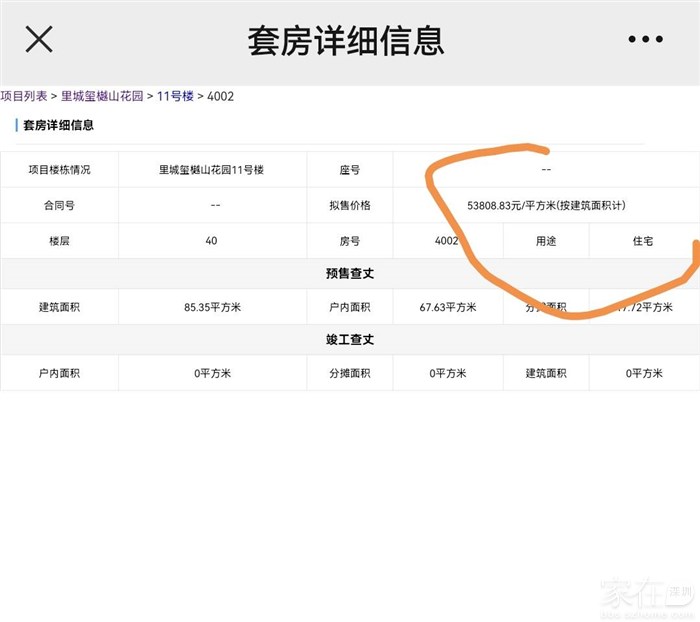The height and width of the screenshot is (622, 700).
Task: Select the 住宅 usage value cell
Action: click(x=643, y=241)
